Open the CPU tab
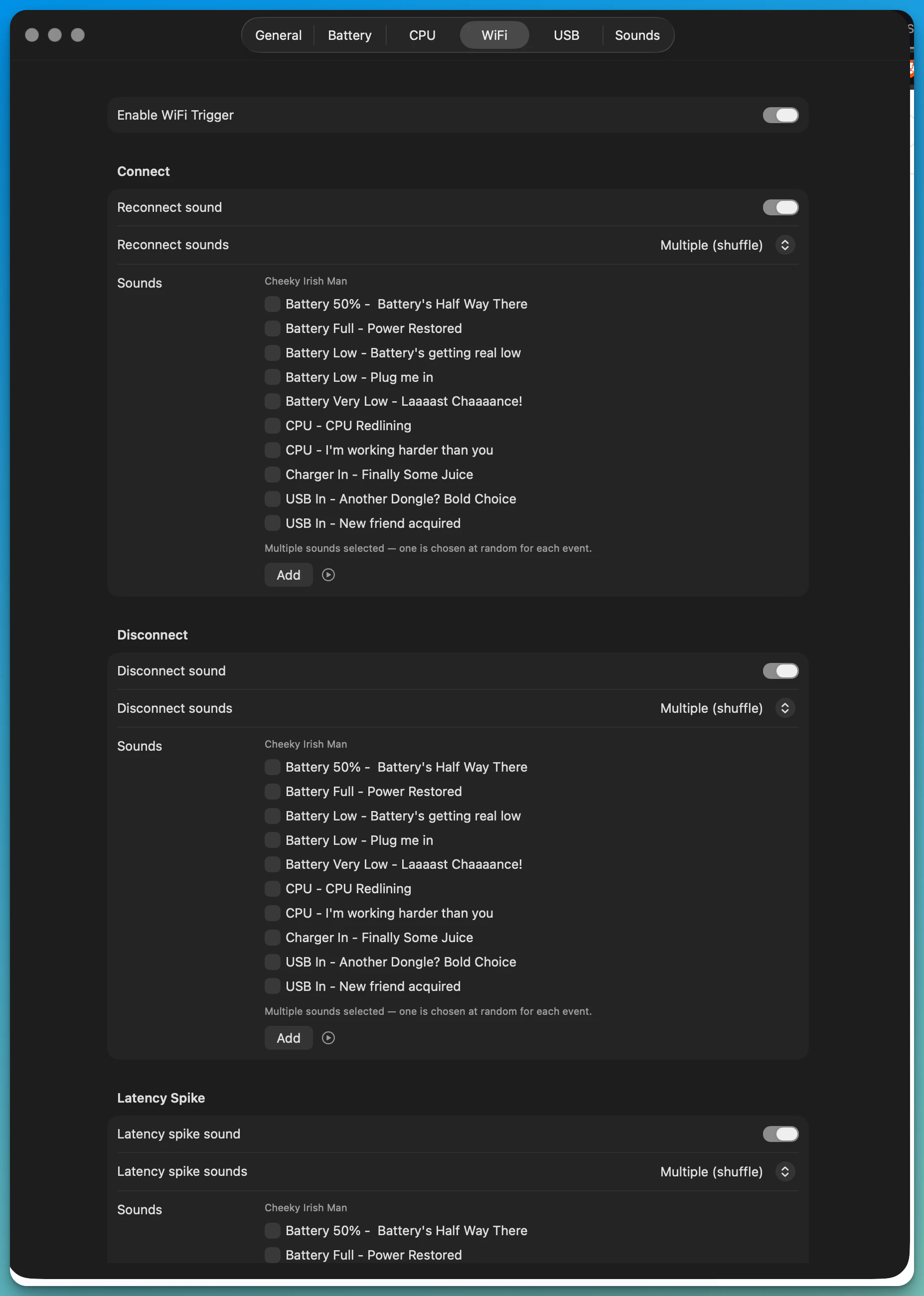924x1296 pixels. point(422,35)
